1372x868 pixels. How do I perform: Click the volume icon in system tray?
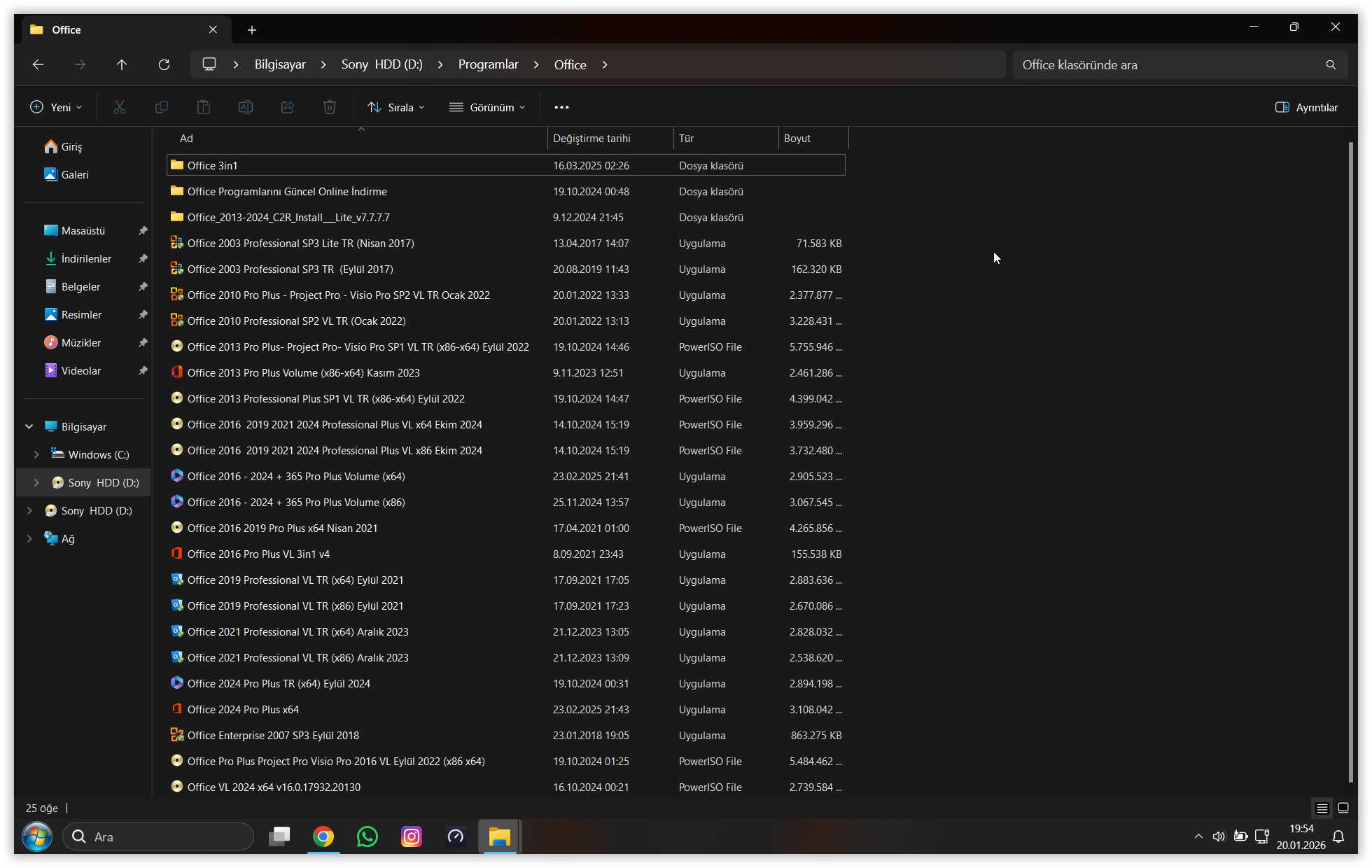point(1219,836)
